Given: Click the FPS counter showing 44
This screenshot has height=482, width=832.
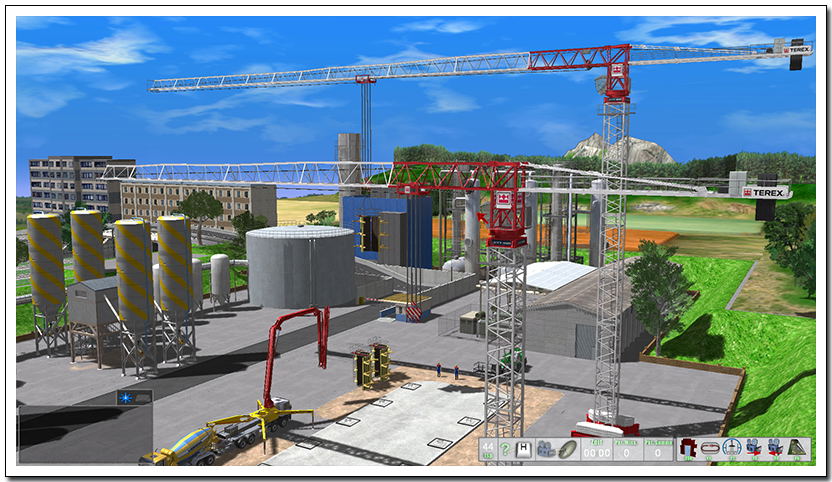Looking at the screenshot, I should (x=488, y=450).
